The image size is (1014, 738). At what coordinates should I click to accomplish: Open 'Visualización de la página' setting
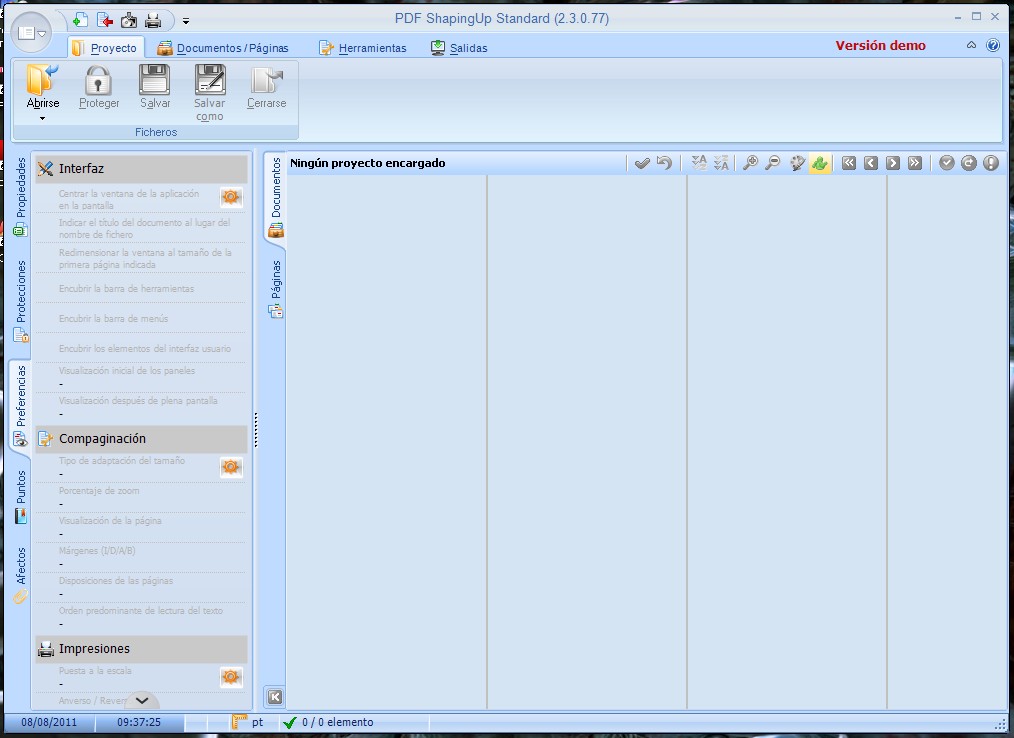[141, 527]
